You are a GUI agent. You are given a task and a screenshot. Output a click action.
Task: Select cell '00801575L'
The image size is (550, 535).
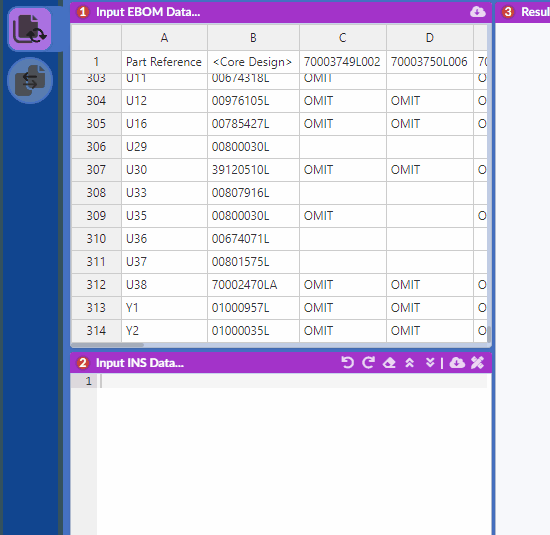coord(253,262)
